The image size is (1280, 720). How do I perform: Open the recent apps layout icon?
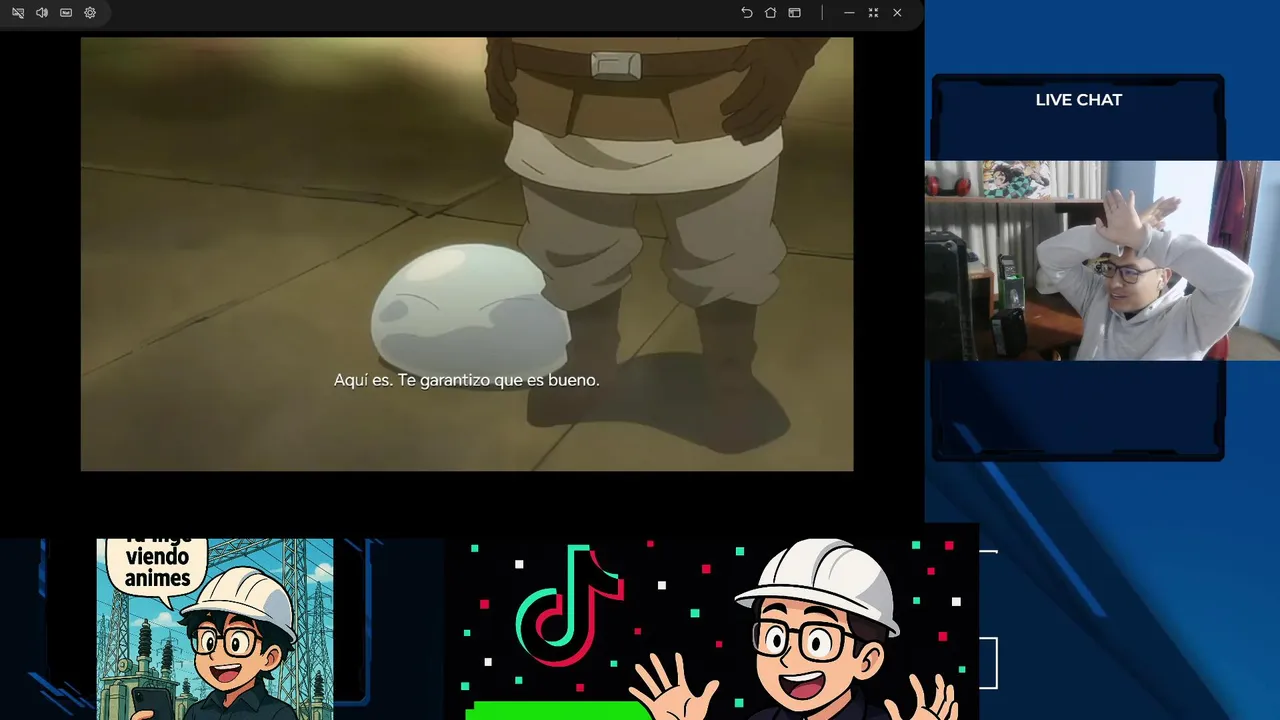click(794, 13)
